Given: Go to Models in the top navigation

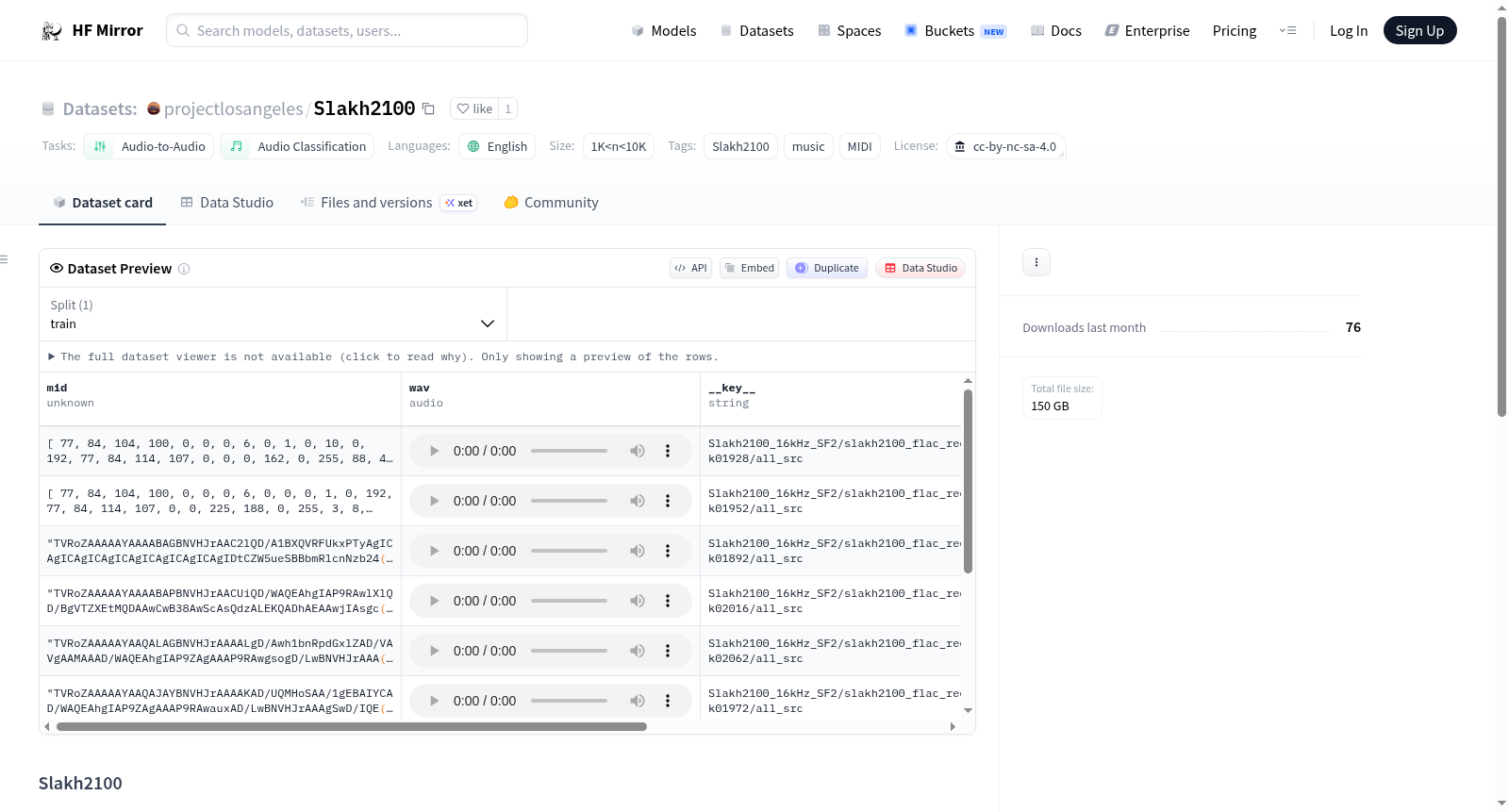Looking at the screenshot, I should [664, 31].
